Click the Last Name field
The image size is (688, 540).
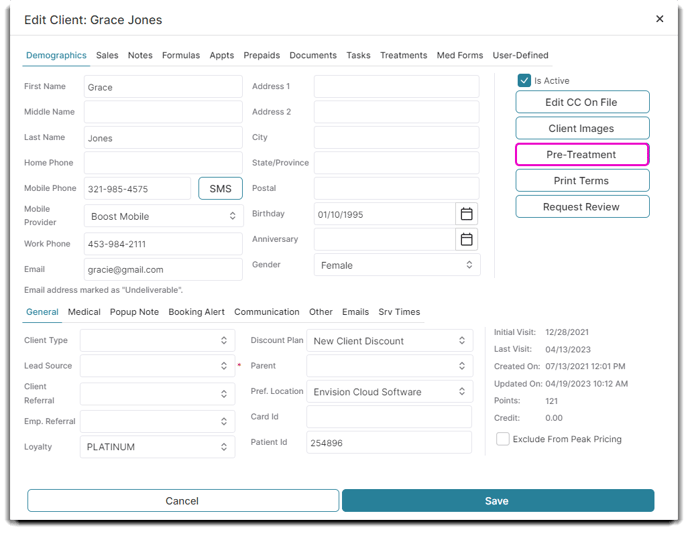click(x=163, y=138)
